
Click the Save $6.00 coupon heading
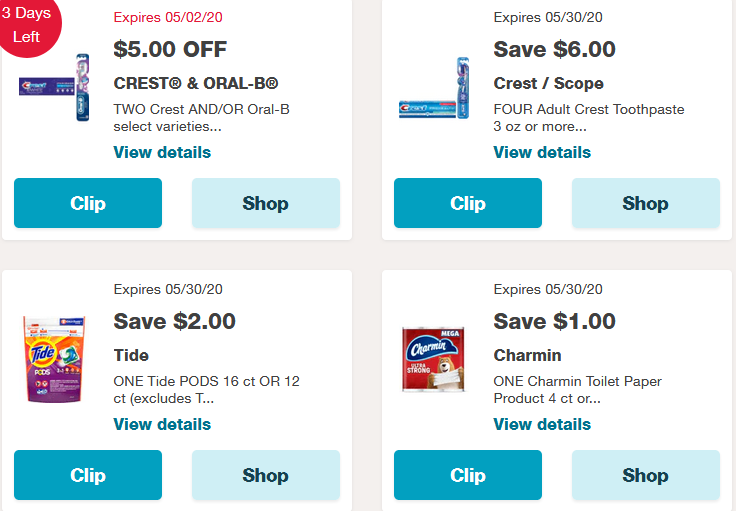tap(554, 49)
